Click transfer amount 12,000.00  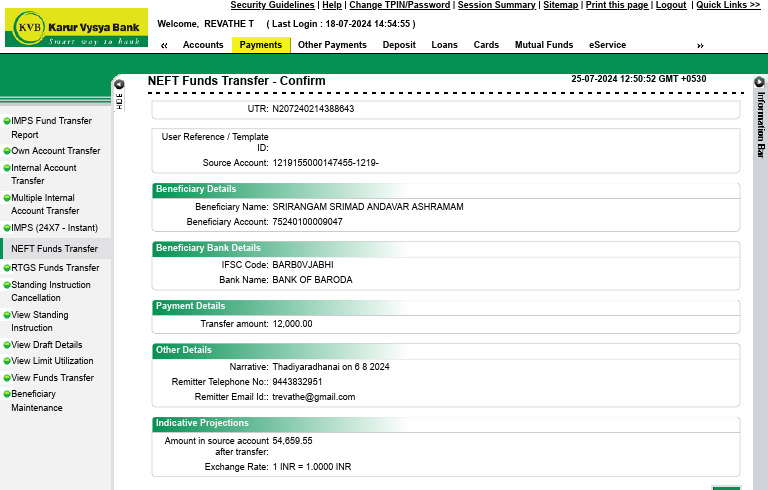pos(292,324)
